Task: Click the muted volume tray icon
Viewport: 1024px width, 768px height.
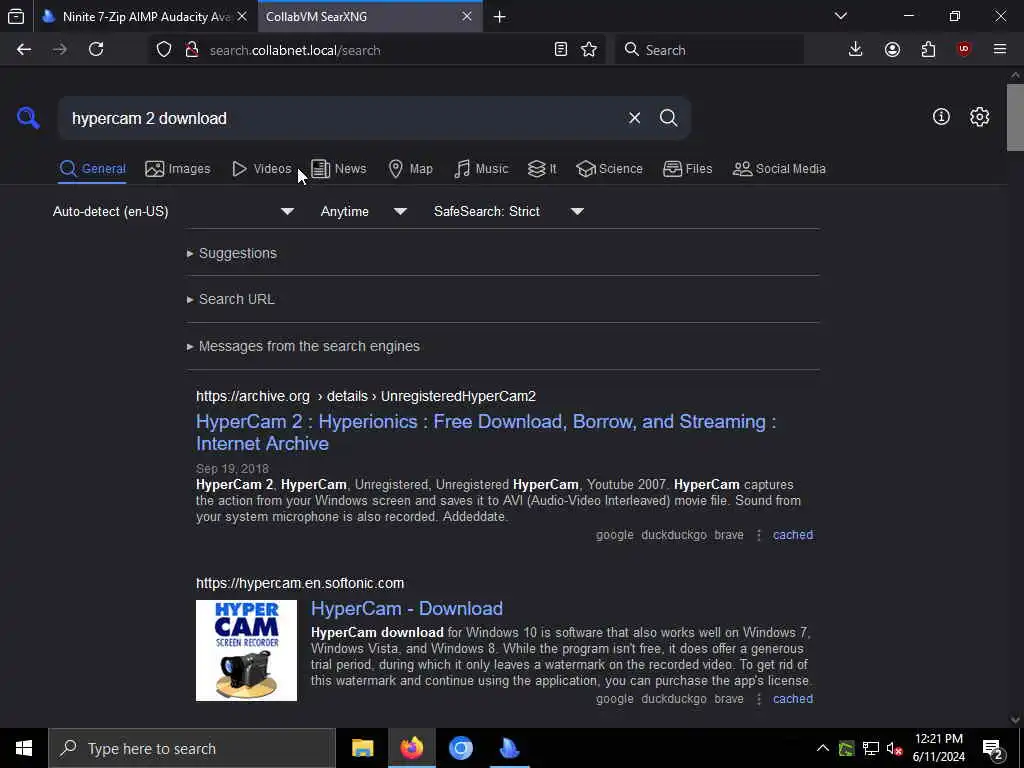Action: pos(894,748)
